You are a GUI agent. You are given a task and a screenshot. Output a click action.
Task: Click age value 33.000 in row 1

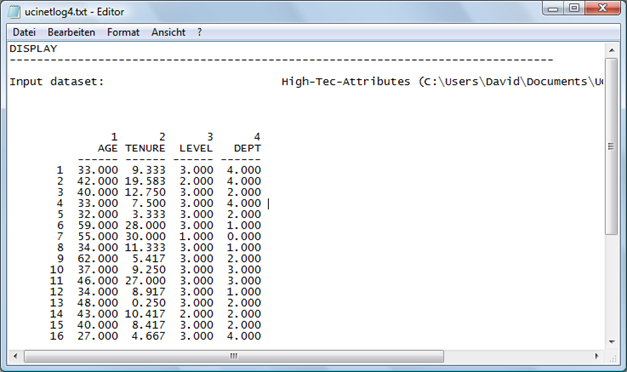click(98, 170)
